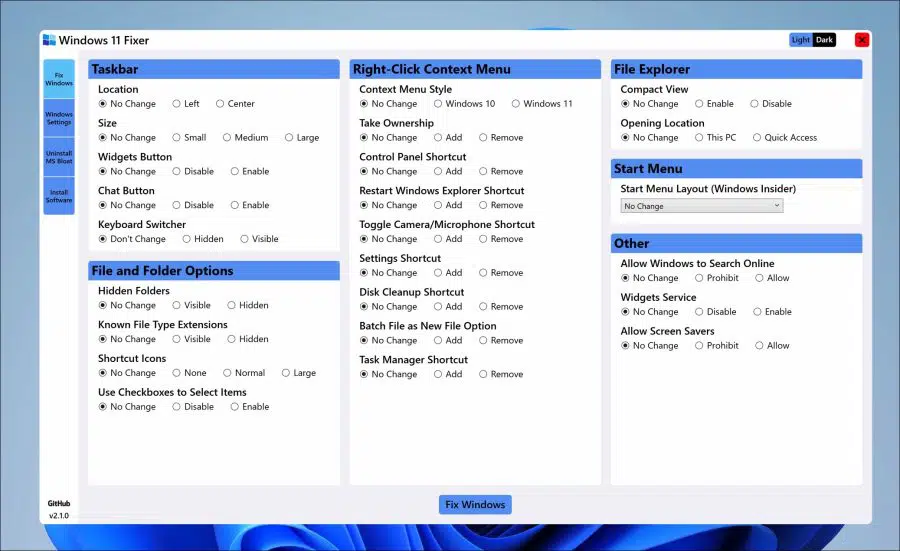
Task: Set Opening Location to This PC
Action: coord(716,138)
